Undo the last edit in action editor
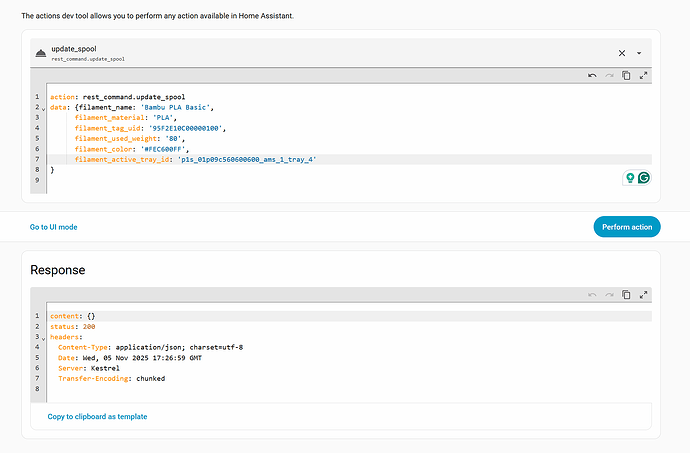690x453 pixels. 591,75
